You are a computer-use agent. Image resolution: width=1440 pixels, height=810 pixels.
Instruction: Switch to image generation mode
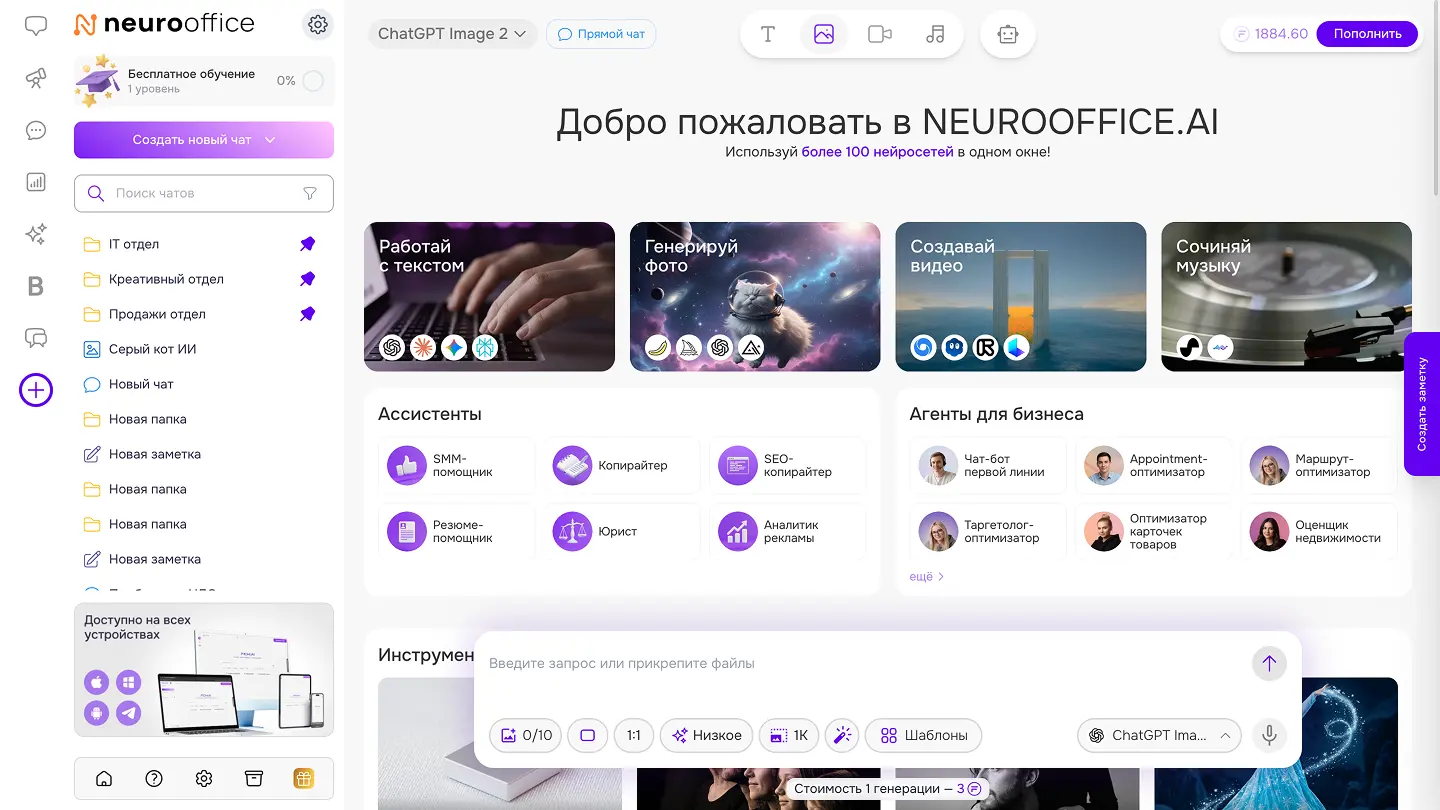[x=824, y=34]
